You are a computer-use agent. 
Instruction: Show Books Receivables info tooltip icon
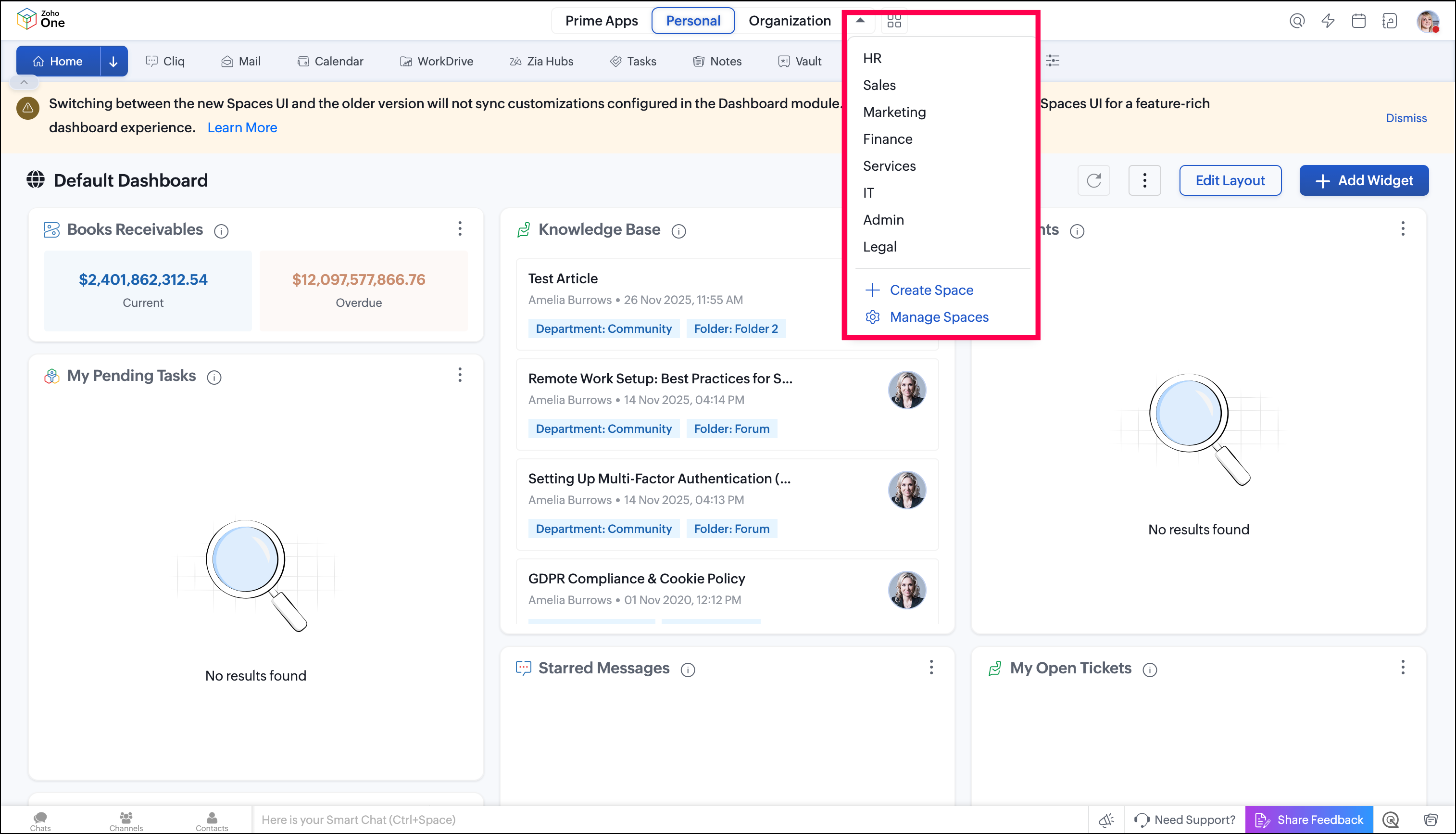[x=221, y=231]
